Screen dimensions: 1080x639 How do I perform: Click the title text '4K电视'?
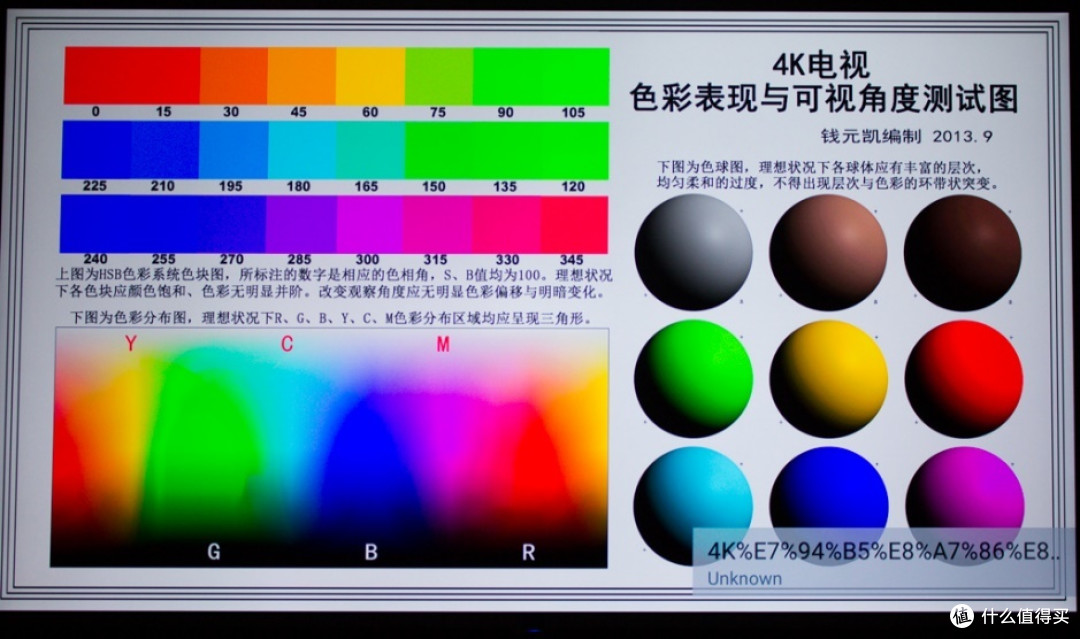[820, 65]
